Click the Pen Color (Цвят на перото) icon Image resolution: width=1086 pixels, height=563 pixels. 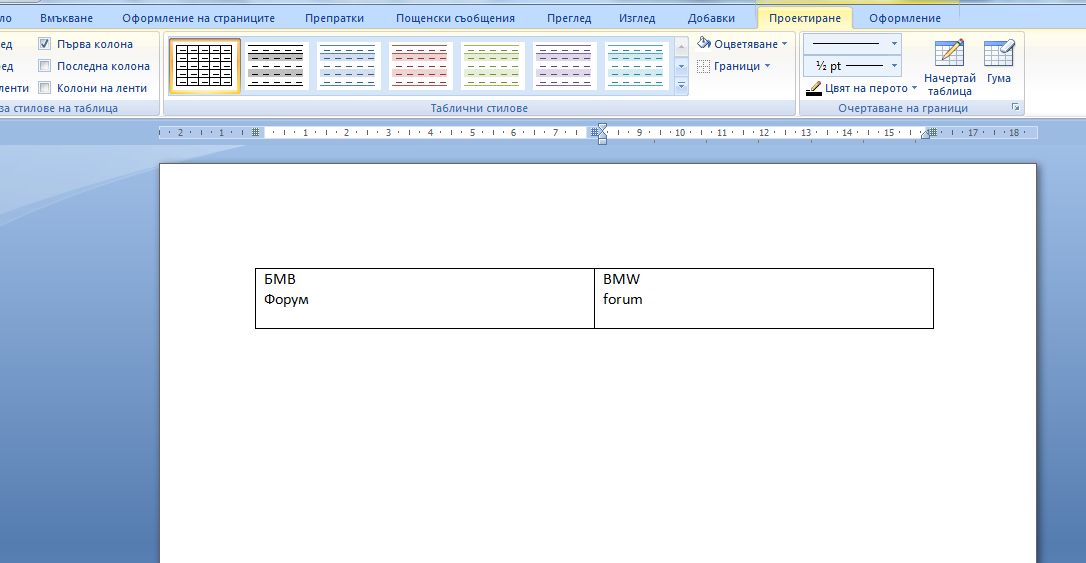(814, 89)
